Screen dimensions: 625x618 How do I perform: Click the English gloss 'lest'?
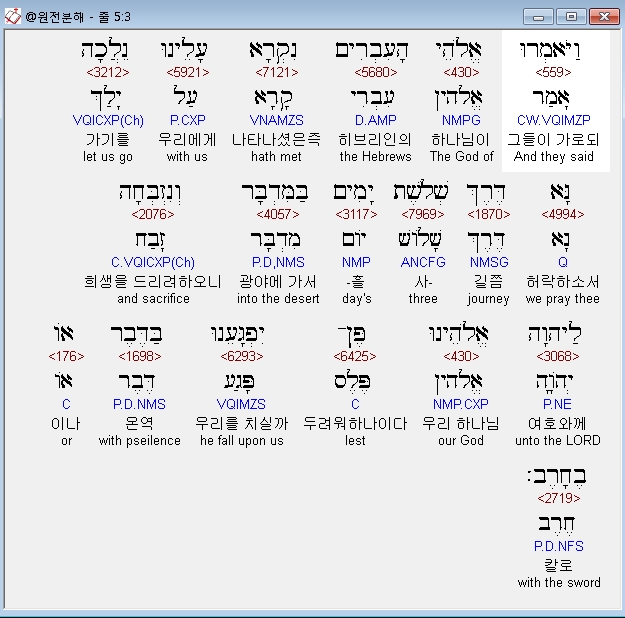(355, 441)
